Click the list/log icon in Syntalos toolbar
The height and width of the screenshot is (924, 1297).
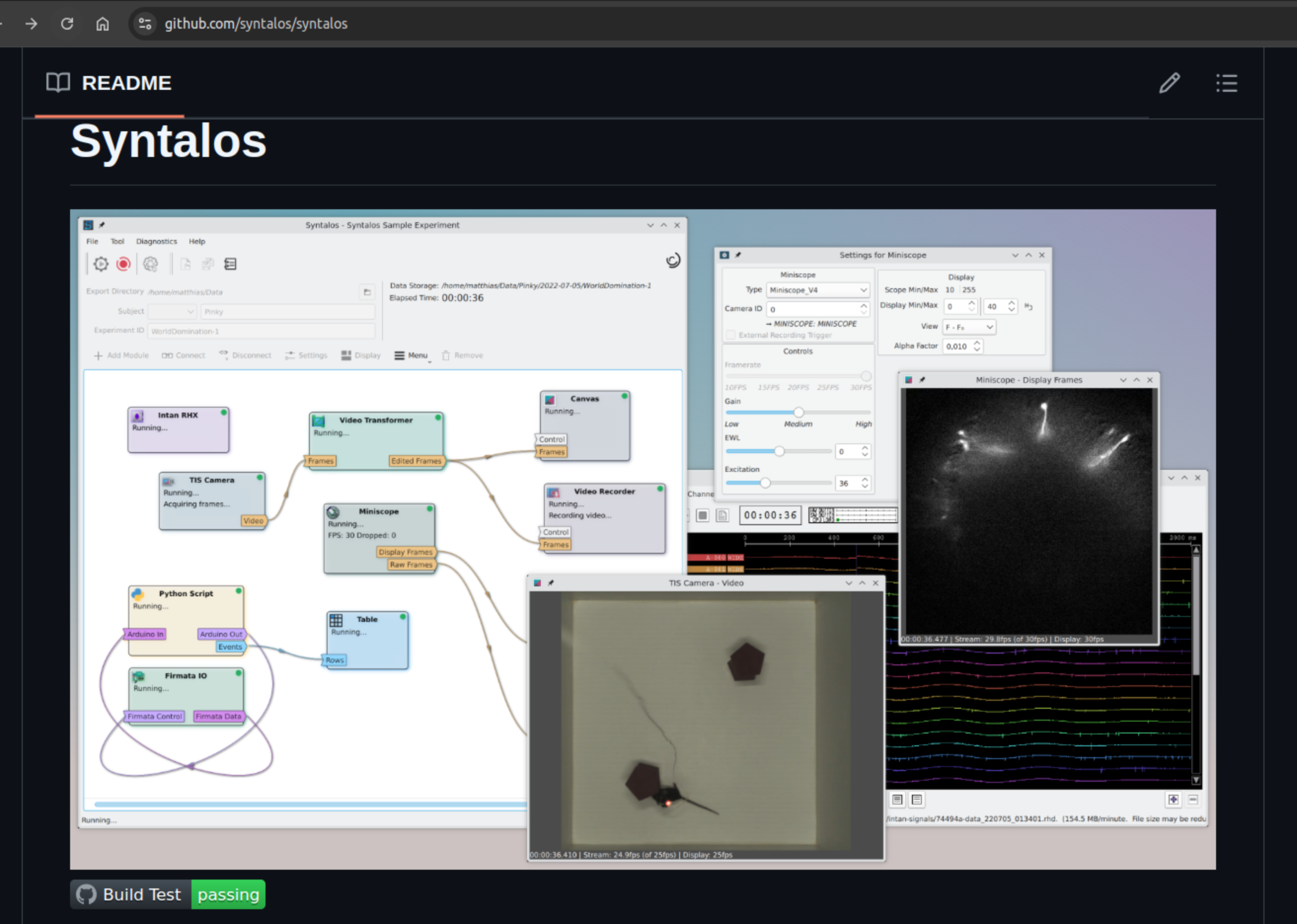click(230, 264)
